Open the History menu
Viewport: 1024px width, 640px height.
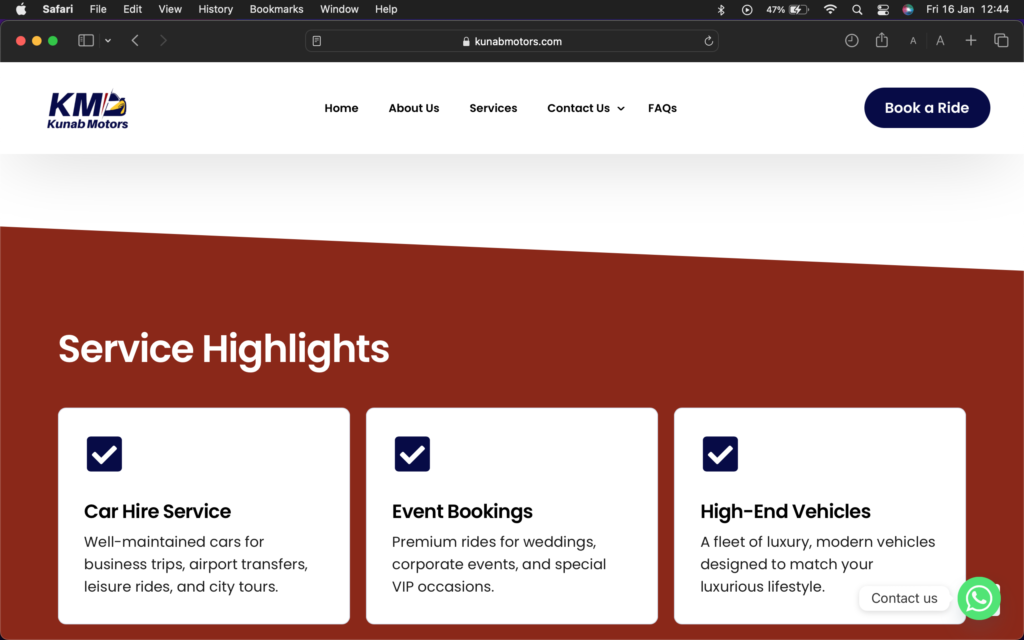215,9
